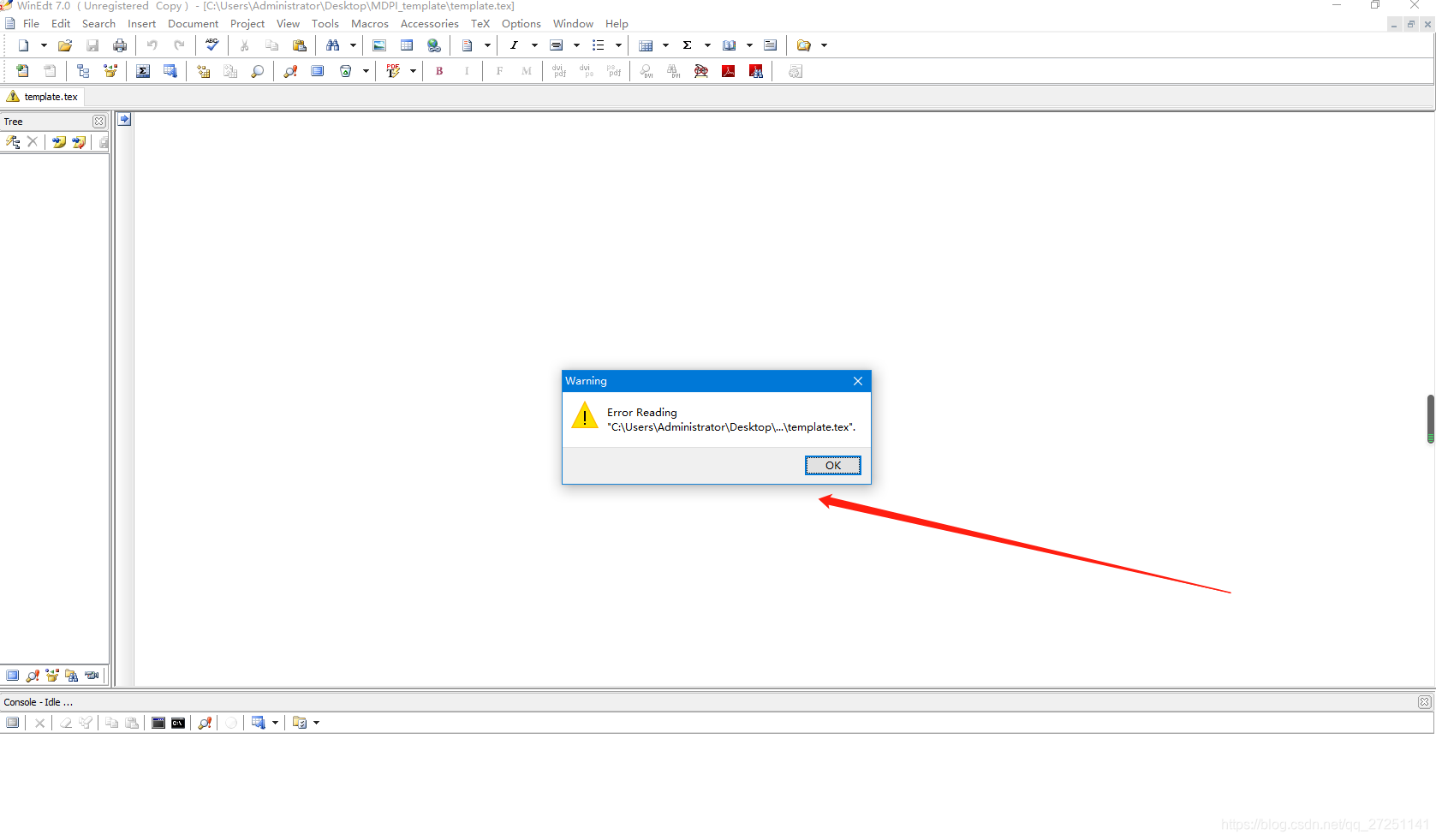Expand the Find binoculars dropdown arrow

353,45
